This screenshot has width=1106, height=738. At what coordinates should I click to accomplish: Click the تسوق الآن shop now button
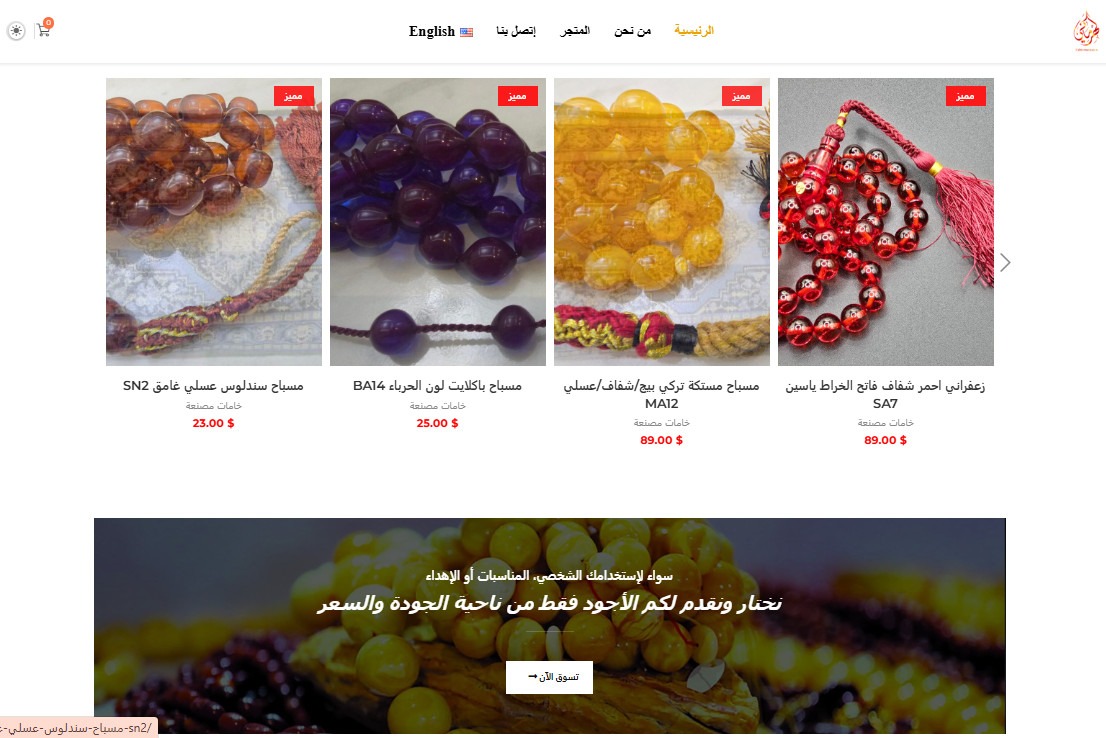(549, 677)
